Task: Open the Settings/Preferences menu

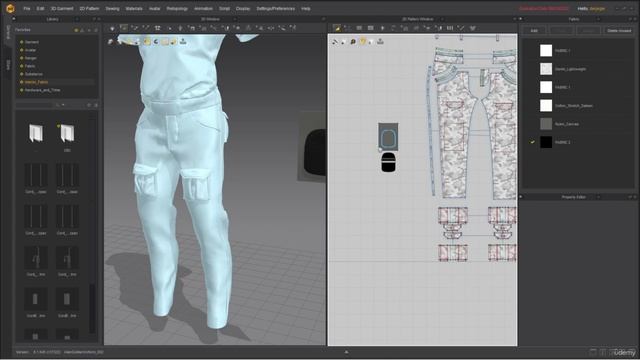Action: (276, 9)
